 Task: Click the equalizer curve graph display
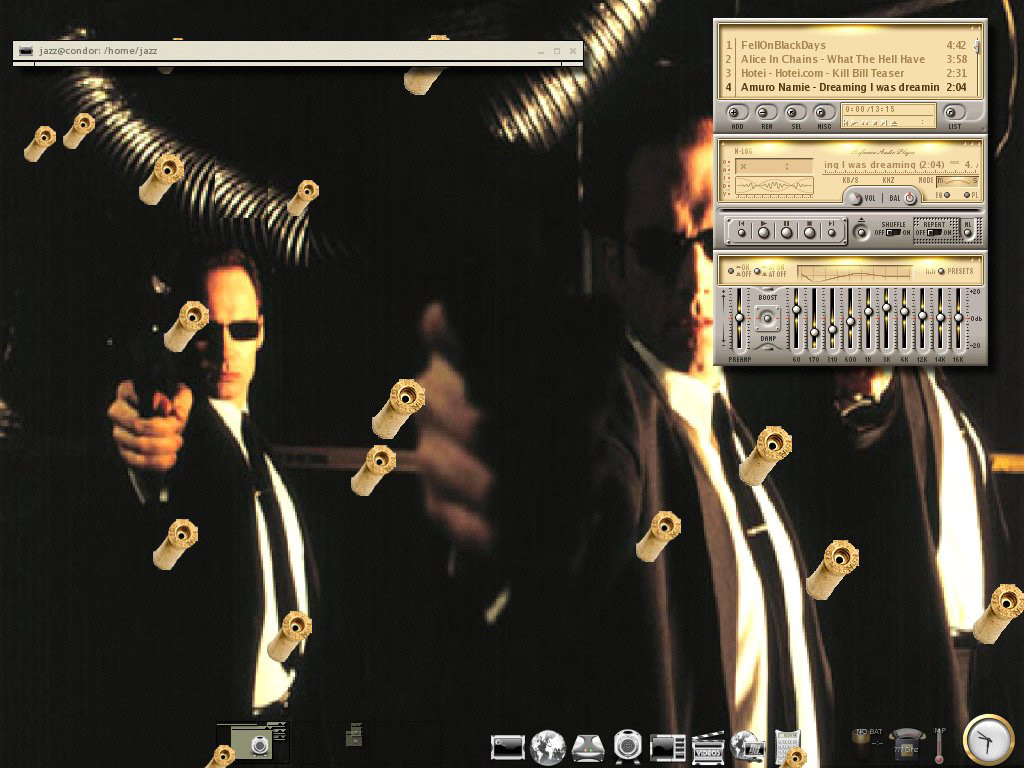click(x=854, y=272)
